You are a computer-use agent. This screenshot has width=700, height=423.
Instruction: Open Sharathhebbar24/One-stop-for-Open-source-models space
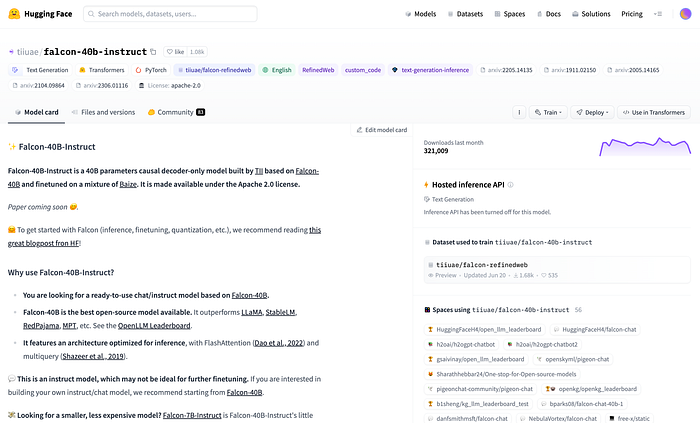[502, 374]
